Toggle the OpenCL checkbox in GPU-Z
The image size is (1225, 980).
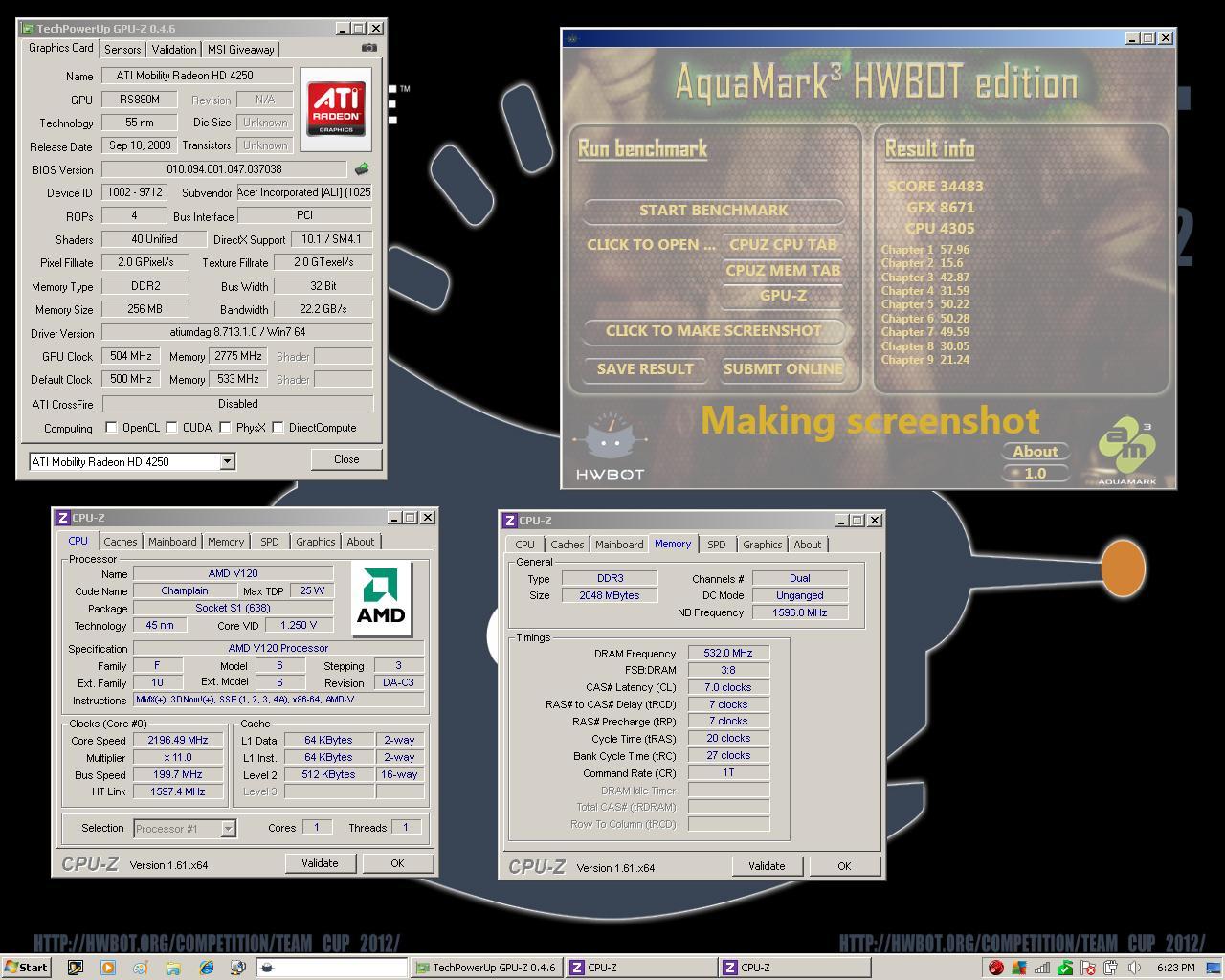click(111, 428)
